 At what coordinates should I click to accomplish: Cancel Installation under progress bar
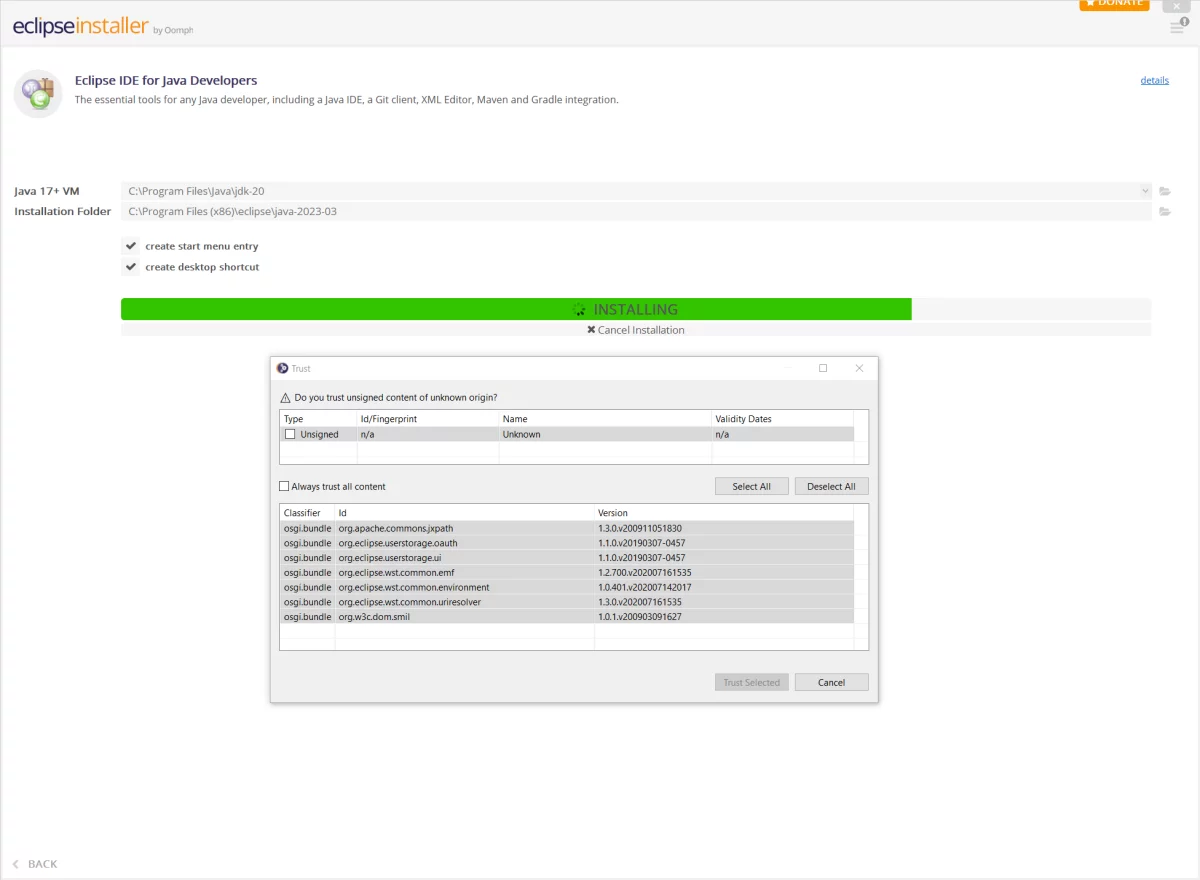click(636, 330)
